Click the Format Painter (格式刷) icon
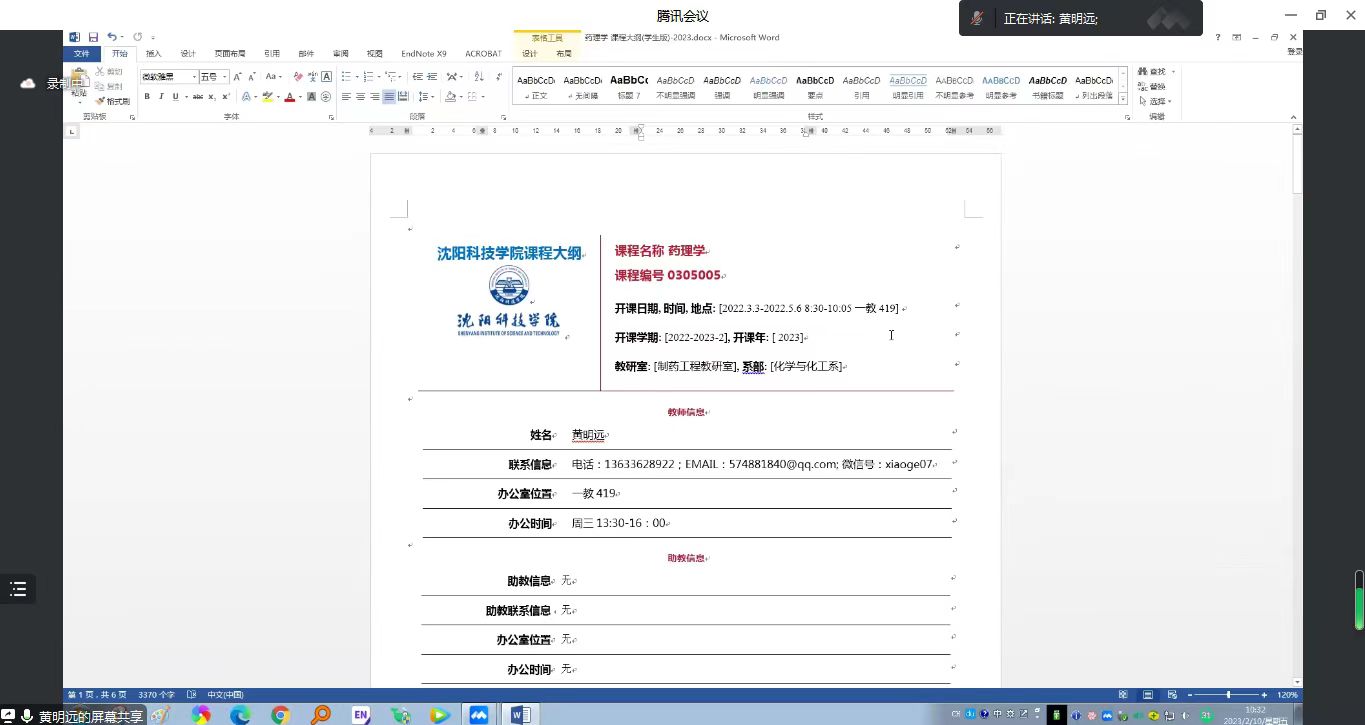This screenshot has height=725, width=1365. (x=112, y=101)
